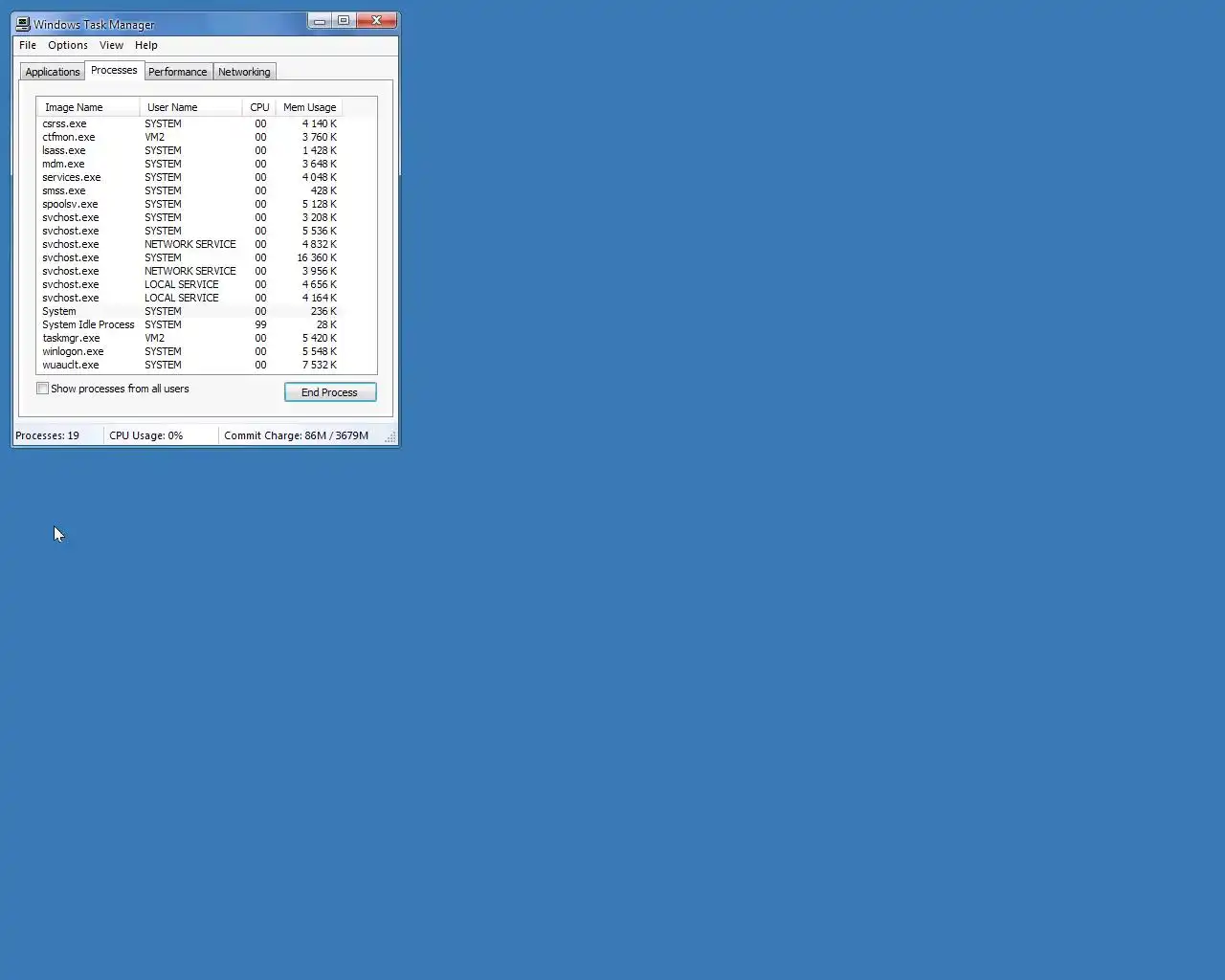
Task: Maximize the Task Manager window
Action: tap(344, 20)
